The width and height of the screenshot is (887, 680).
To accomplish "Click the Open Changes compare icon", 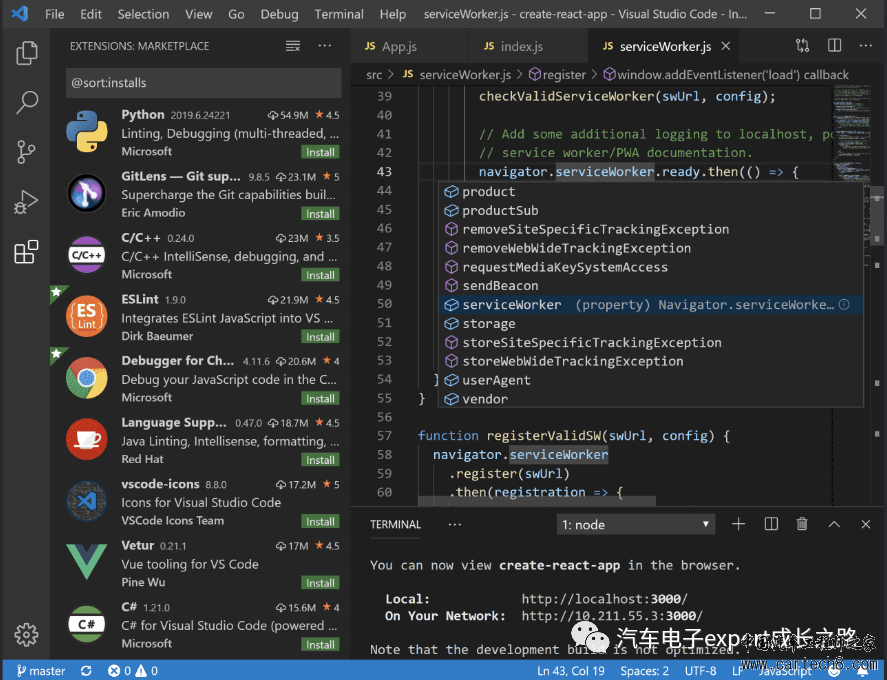I will tap(803, 46).
